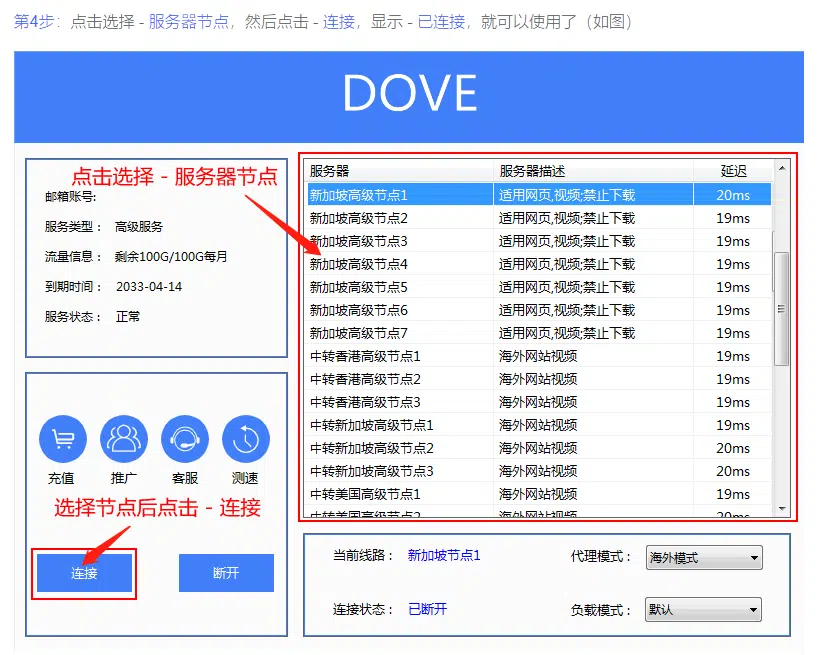Click the 充值 shopping cart icon

tap(62, 439)
